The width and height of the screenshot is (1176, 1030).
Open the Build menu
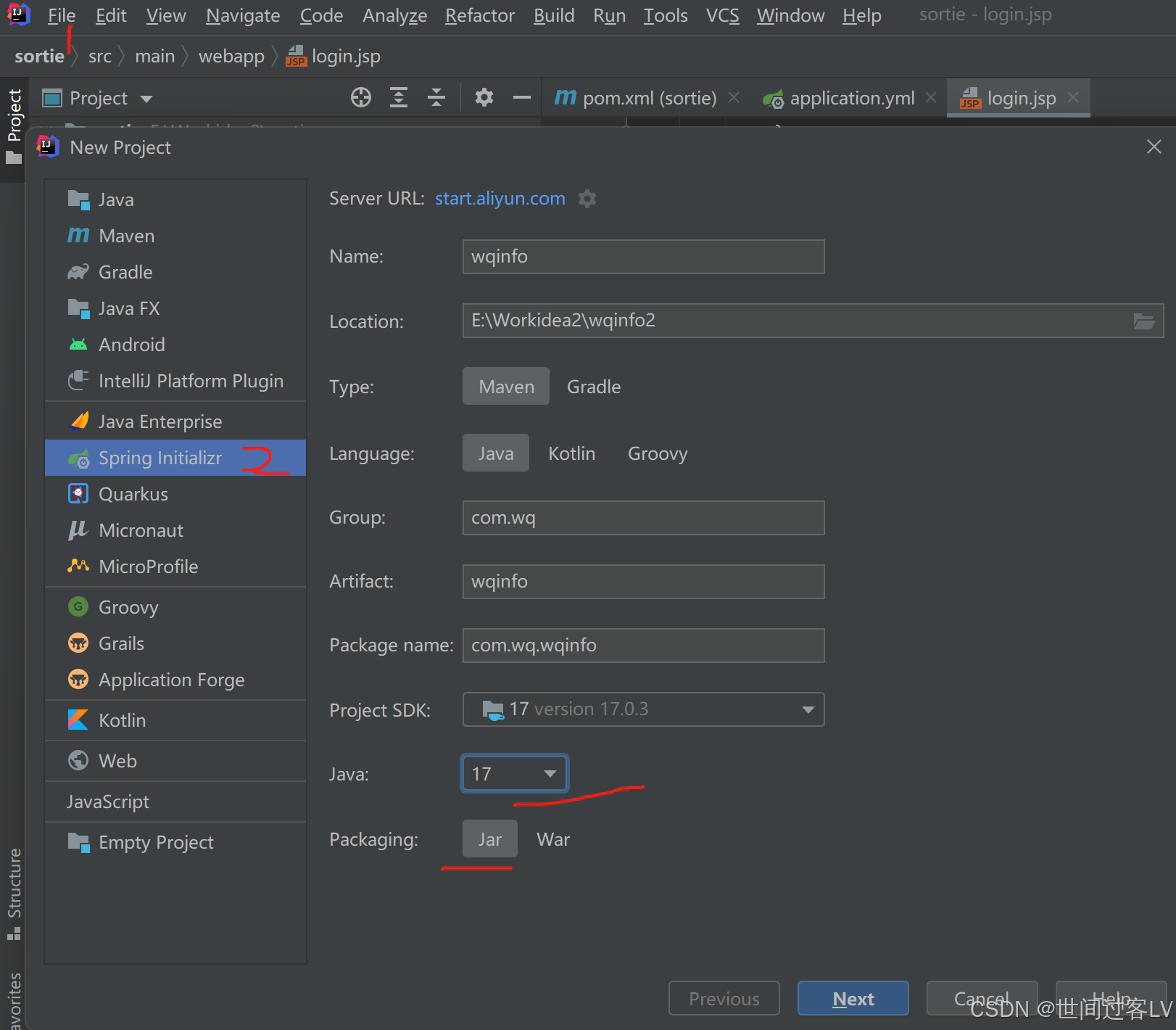point(554,15)
